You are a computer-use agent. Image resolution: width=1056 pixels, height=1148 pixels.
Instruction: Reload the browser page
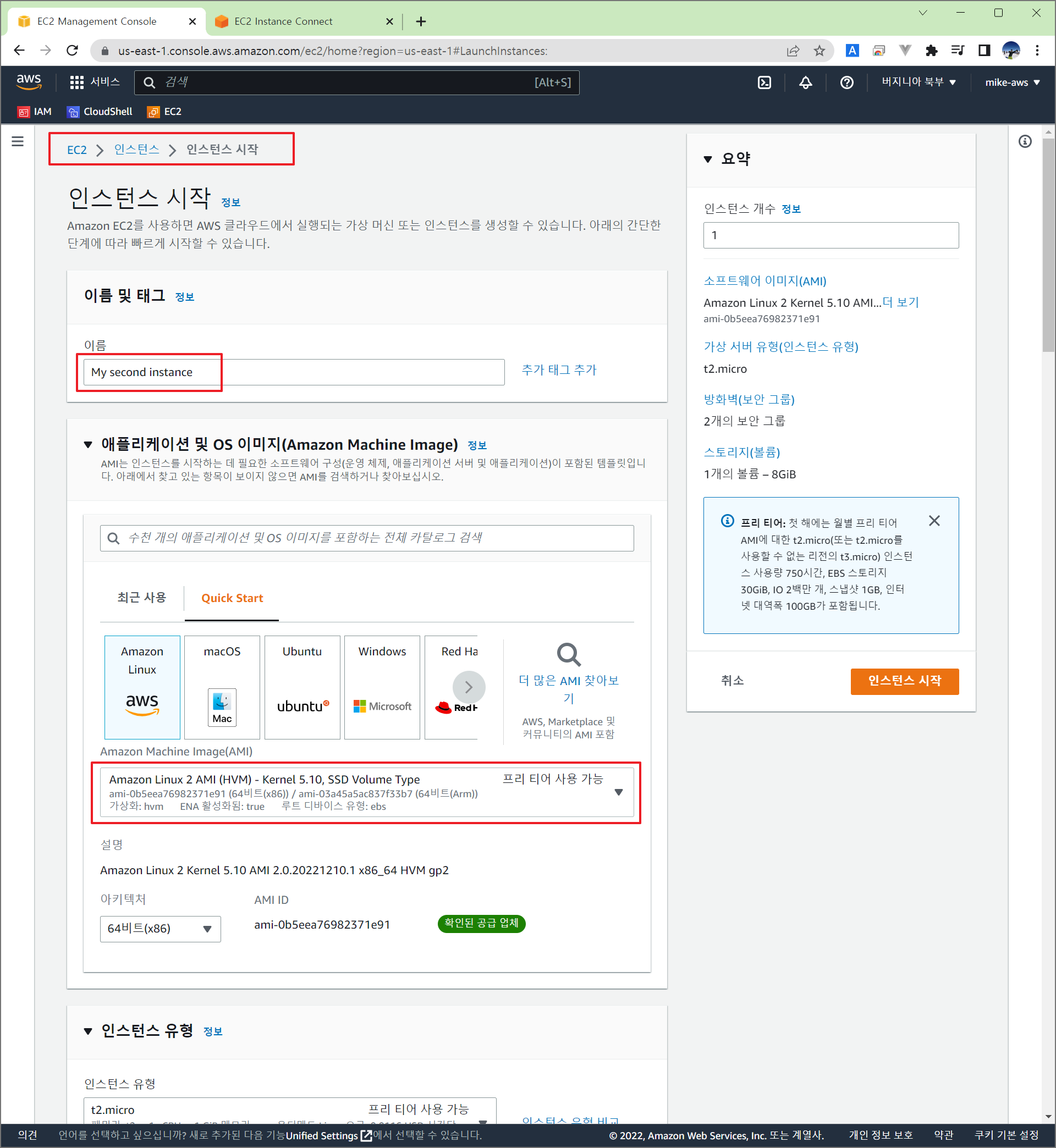pos(72,51)
